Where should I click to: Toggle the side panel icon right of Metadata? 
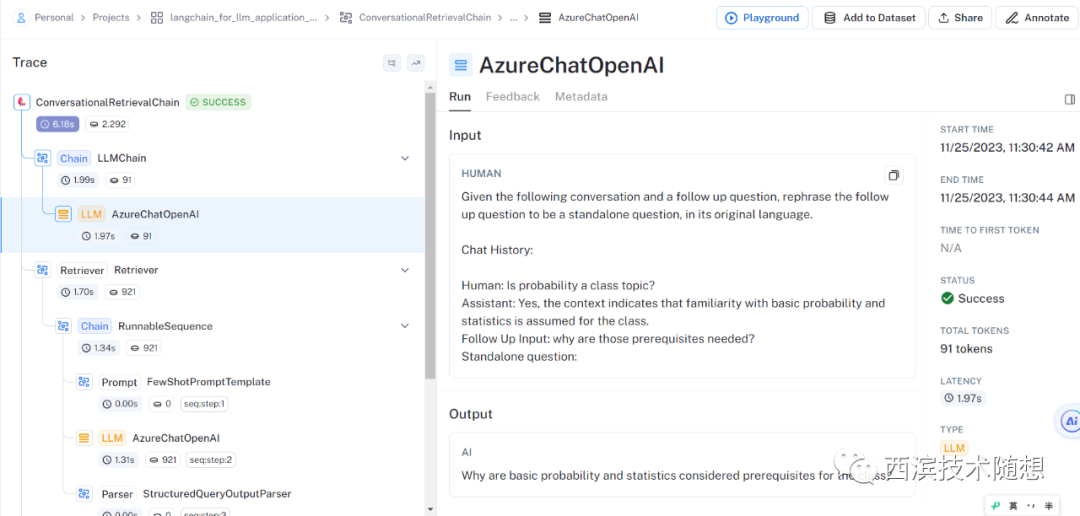pos(1069,99)
